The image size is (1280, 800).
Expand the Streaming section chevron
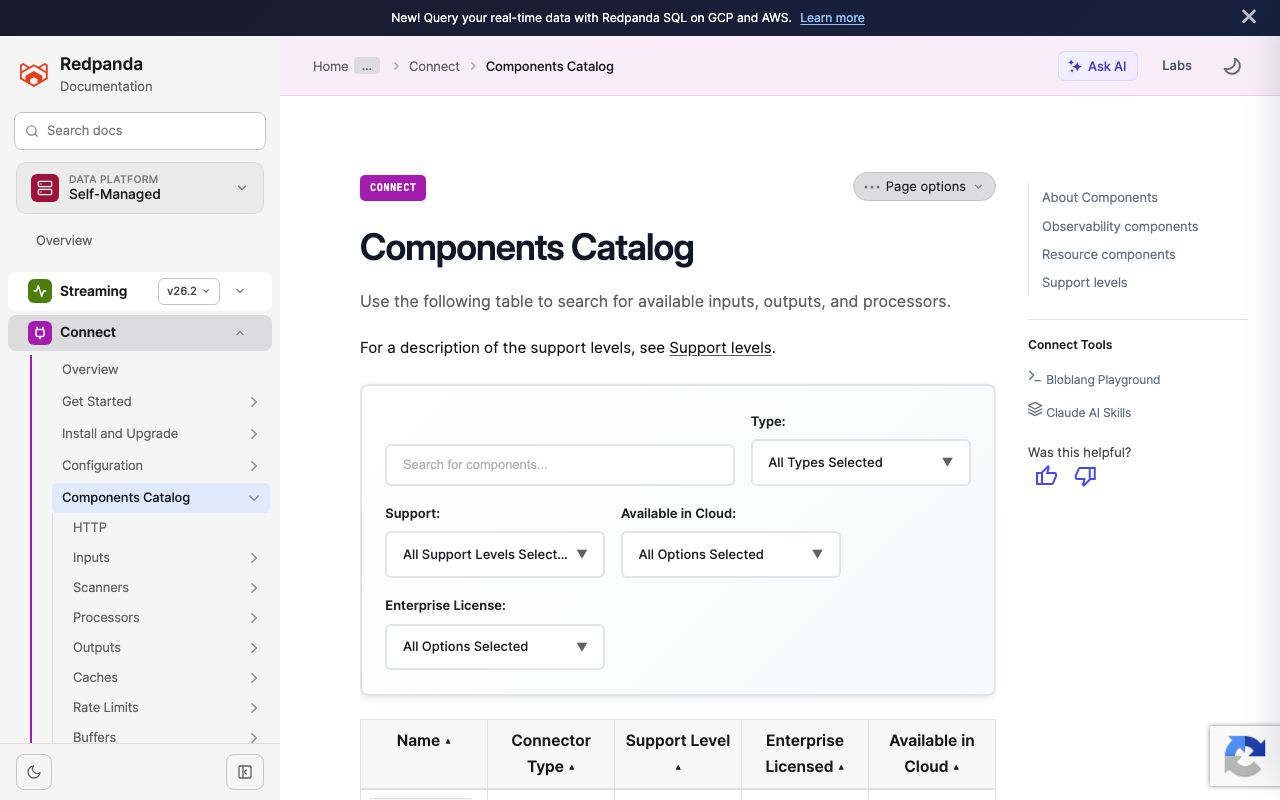point(240,291)
